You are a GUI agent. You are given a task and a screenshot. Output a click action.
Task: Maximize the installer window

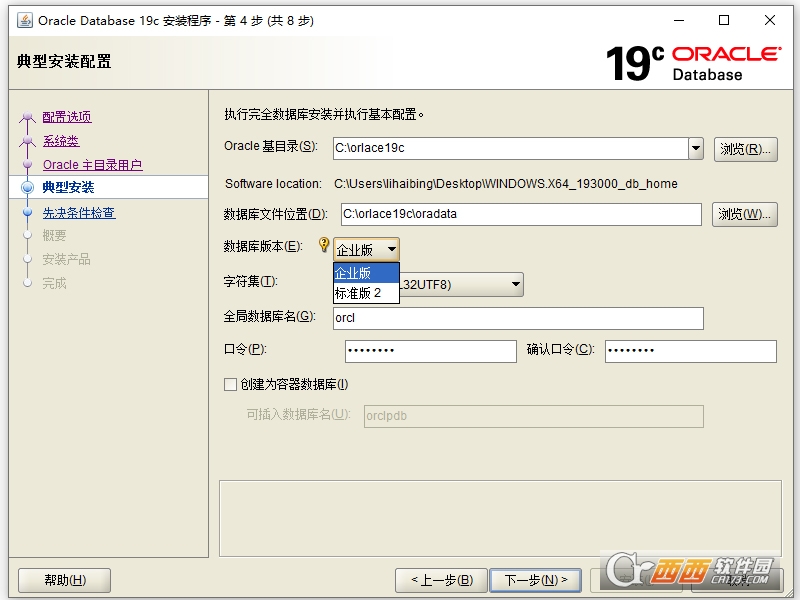pos(723,20)
